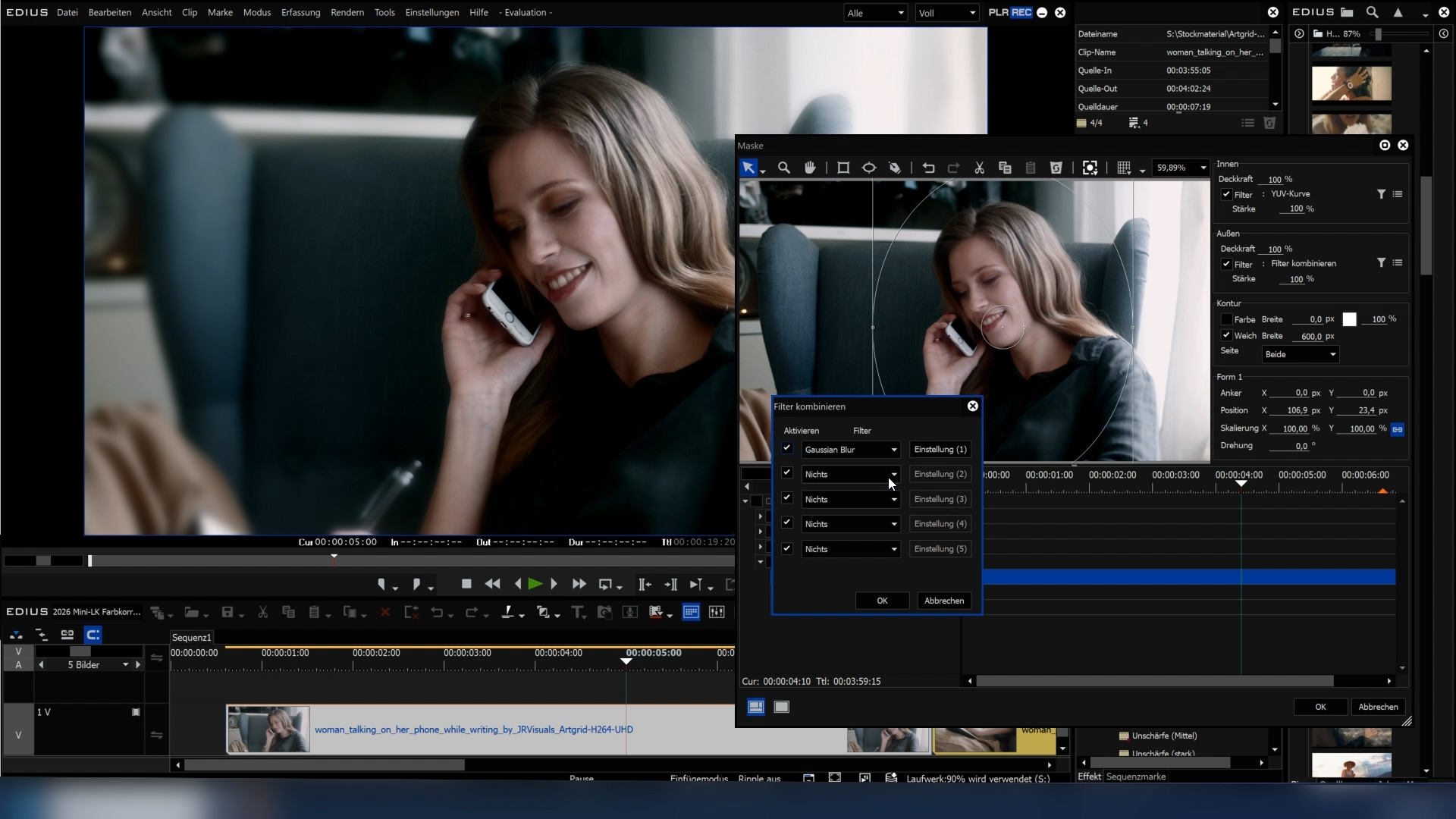This screenshot has height=819, width=1456.
Task: Open the Einstellungen menu
Action: point(431,12)
